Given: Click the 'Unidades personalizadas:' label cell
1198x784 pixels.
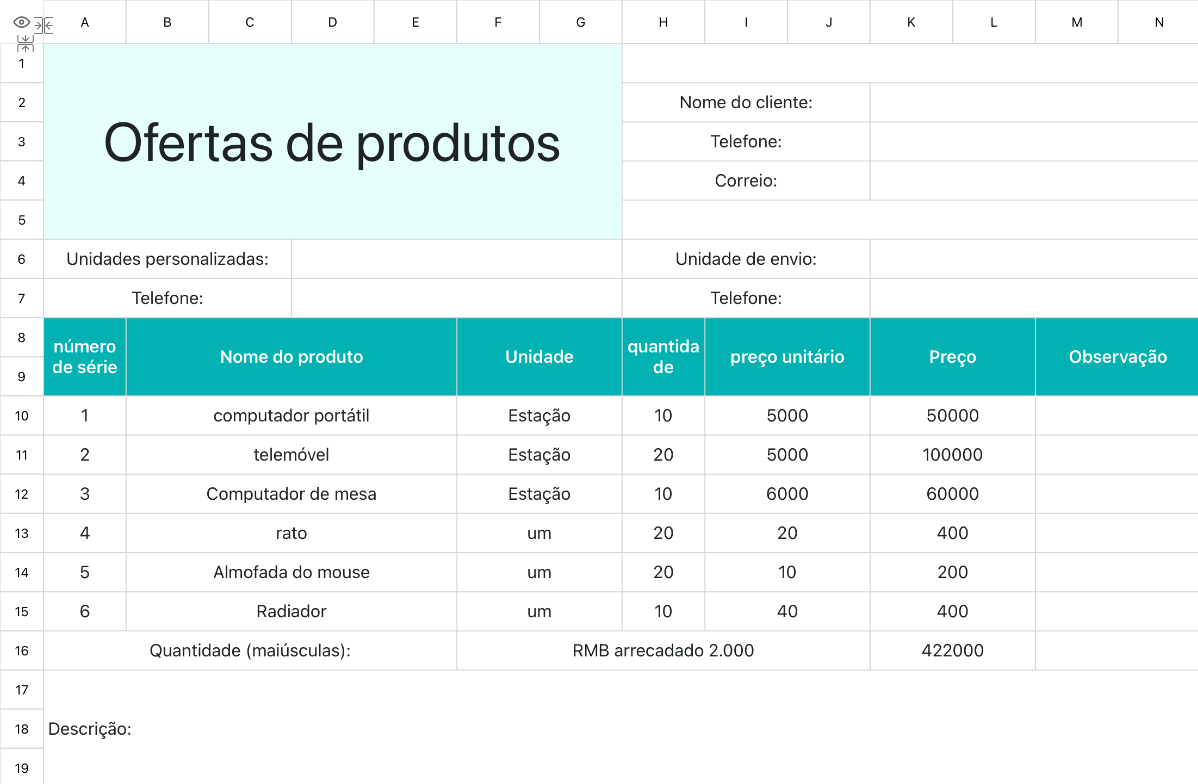Looking at the screenshot, I should [167, 259].
